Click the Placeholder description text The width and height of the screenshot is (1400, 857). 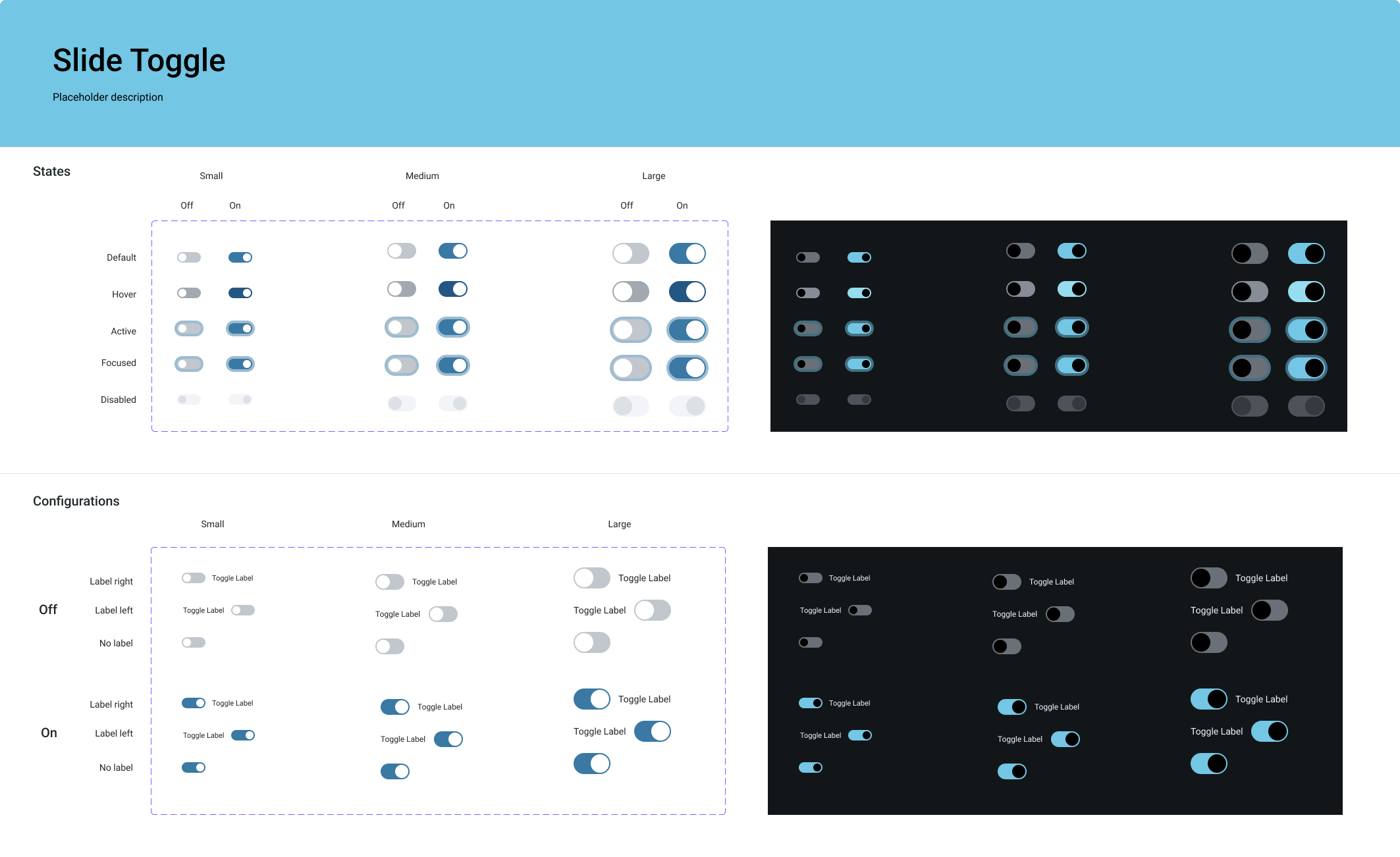tap(108, 97)
